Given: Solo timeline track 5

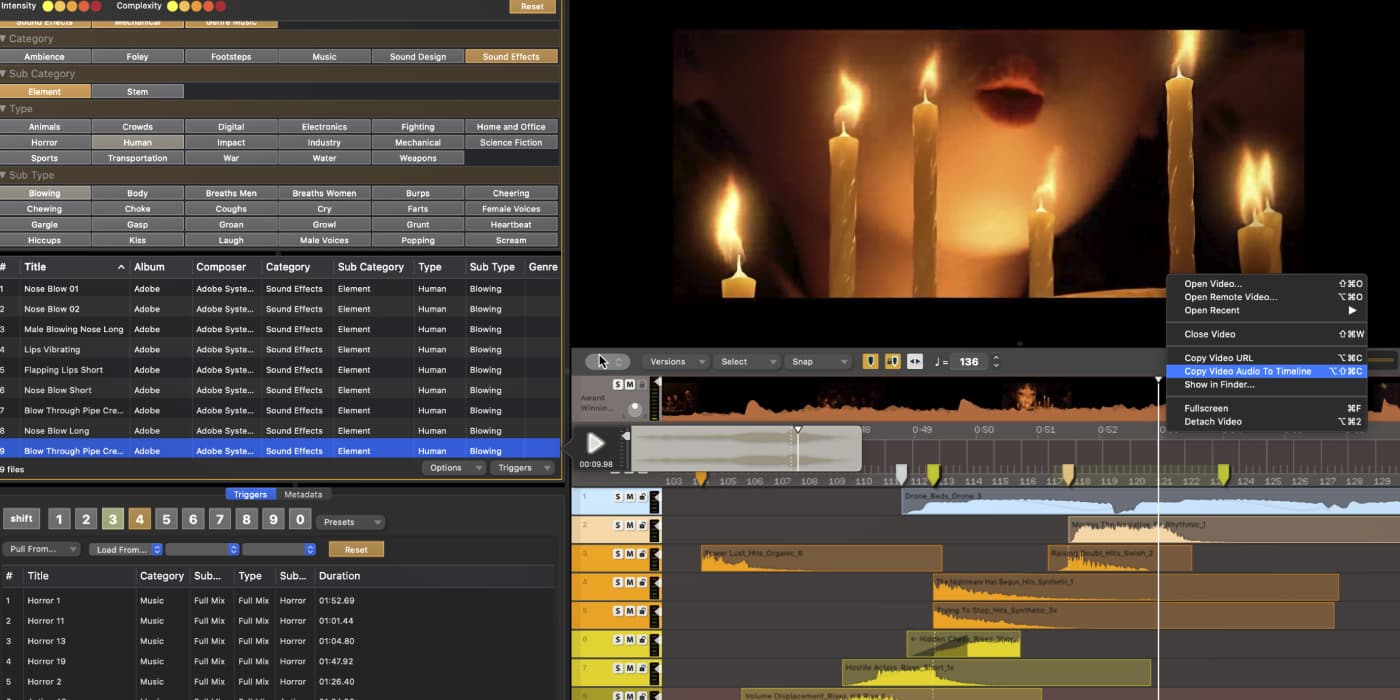Looking at the screenshot, I should click(x=618, y=610).
